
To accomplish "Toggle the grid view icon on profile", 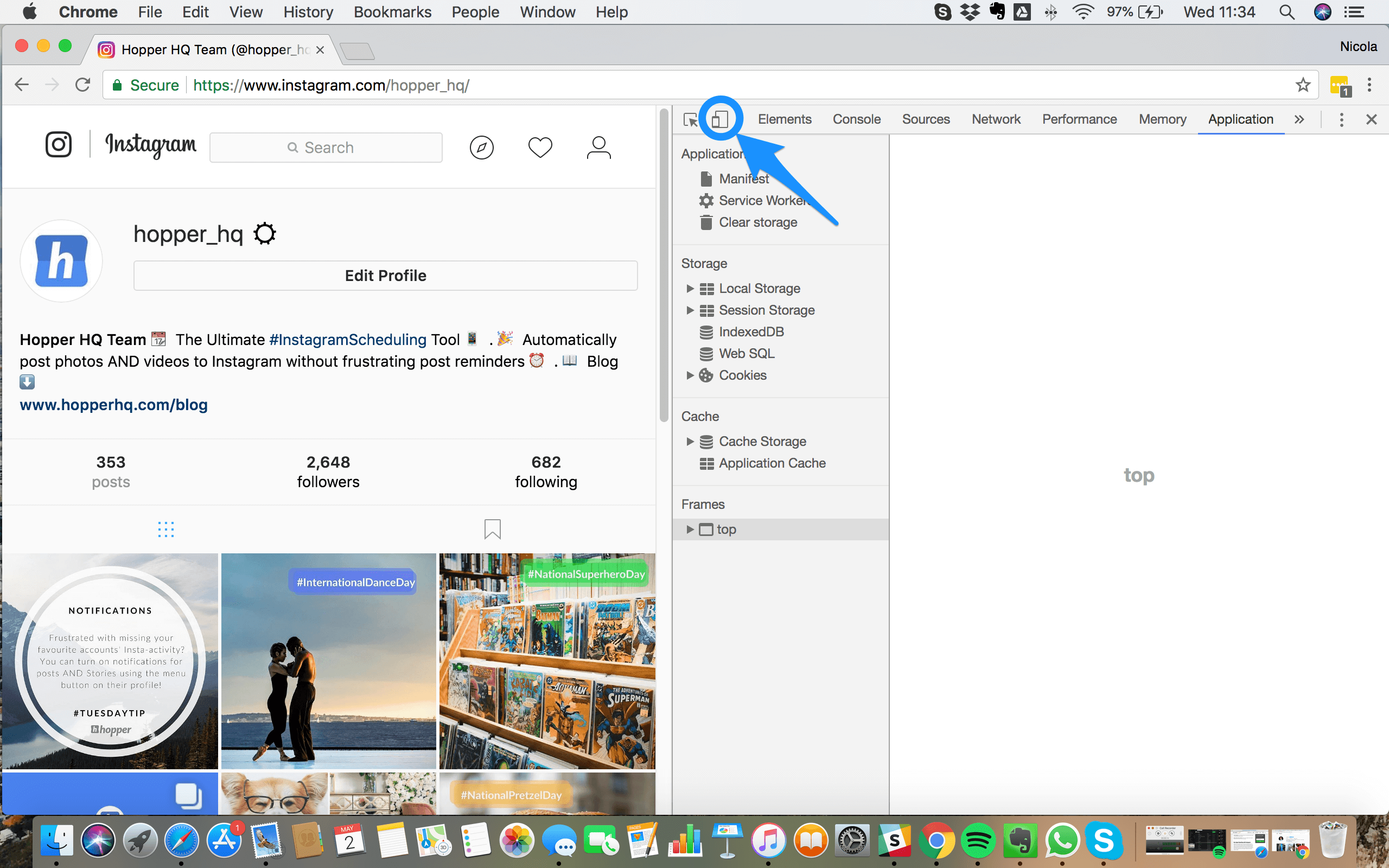I will pyautogui.click(x=165, y=530).
